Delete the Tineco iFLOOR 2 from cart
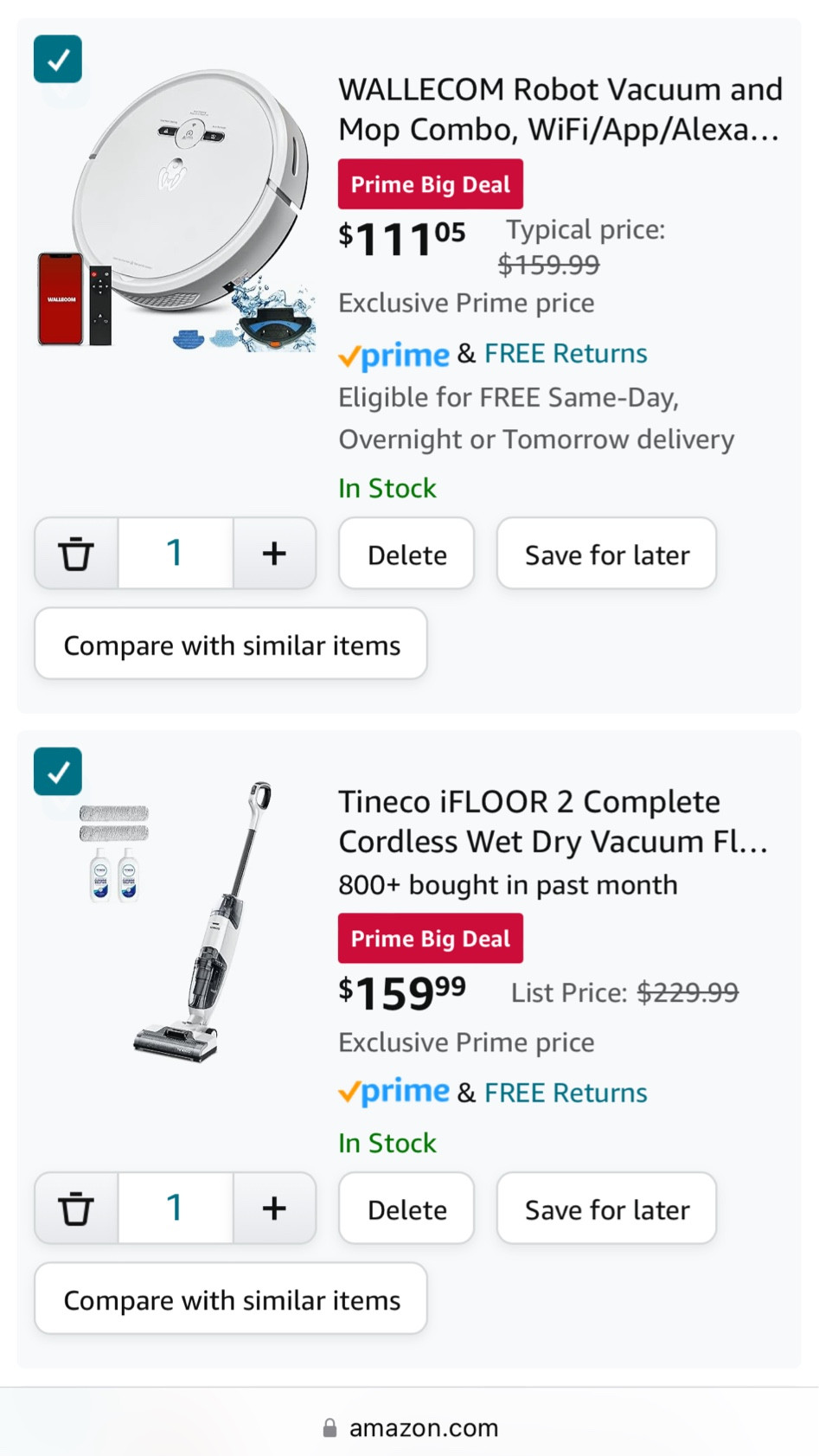819x1456 pixels. click(x=406, y=1209)
